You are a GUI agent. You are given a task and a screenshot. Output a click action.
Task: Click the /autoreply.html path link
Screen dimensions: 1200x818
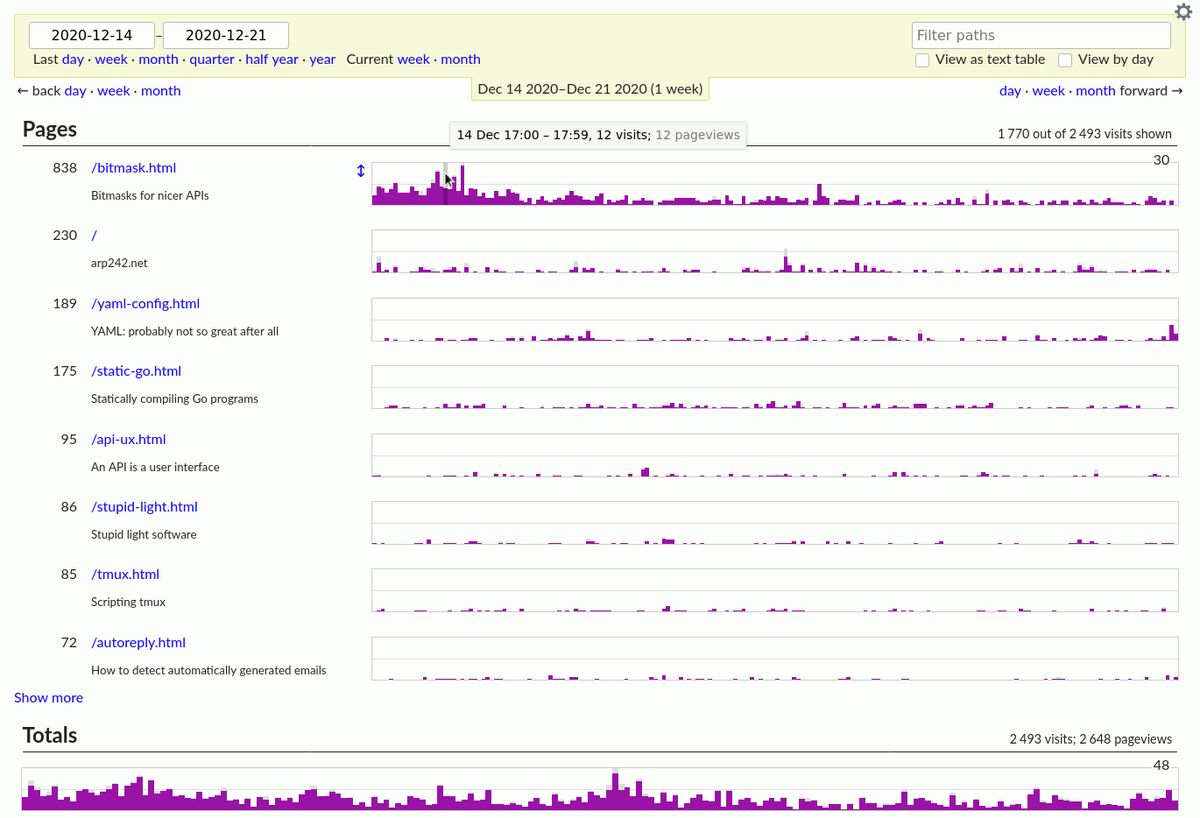coord(138,642)
